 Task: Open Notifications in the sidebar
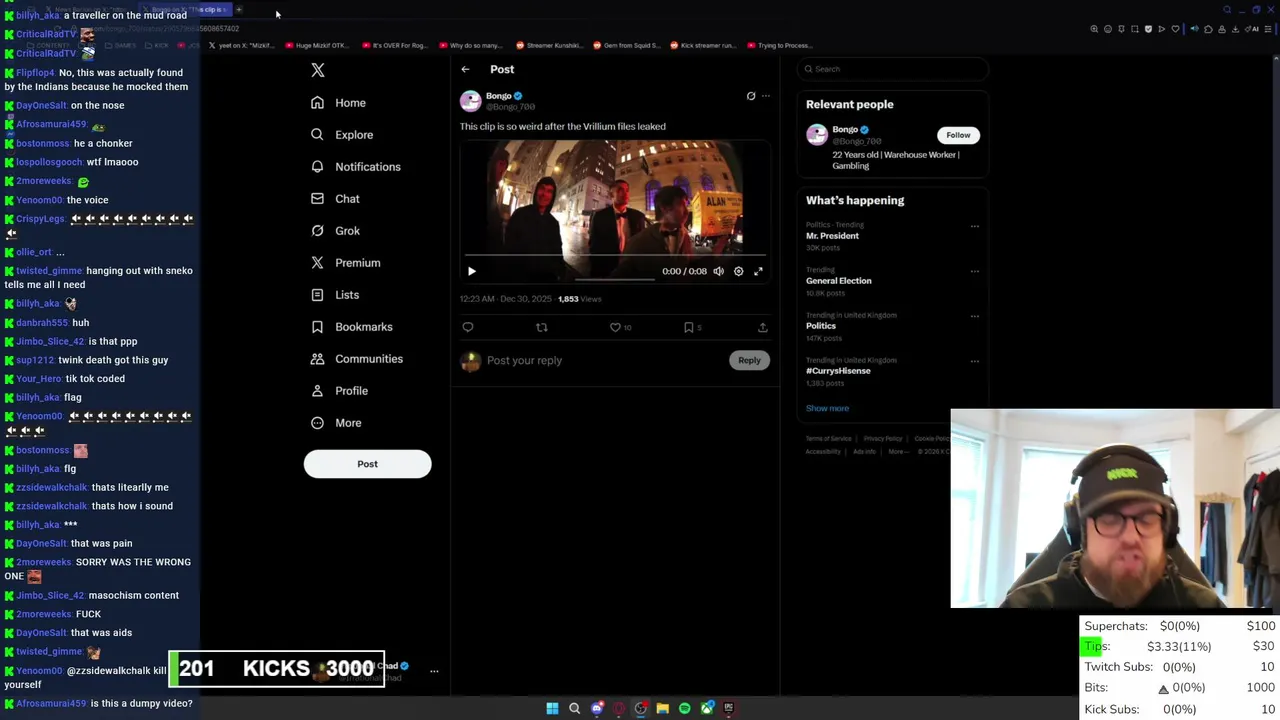tap(355, 167)
